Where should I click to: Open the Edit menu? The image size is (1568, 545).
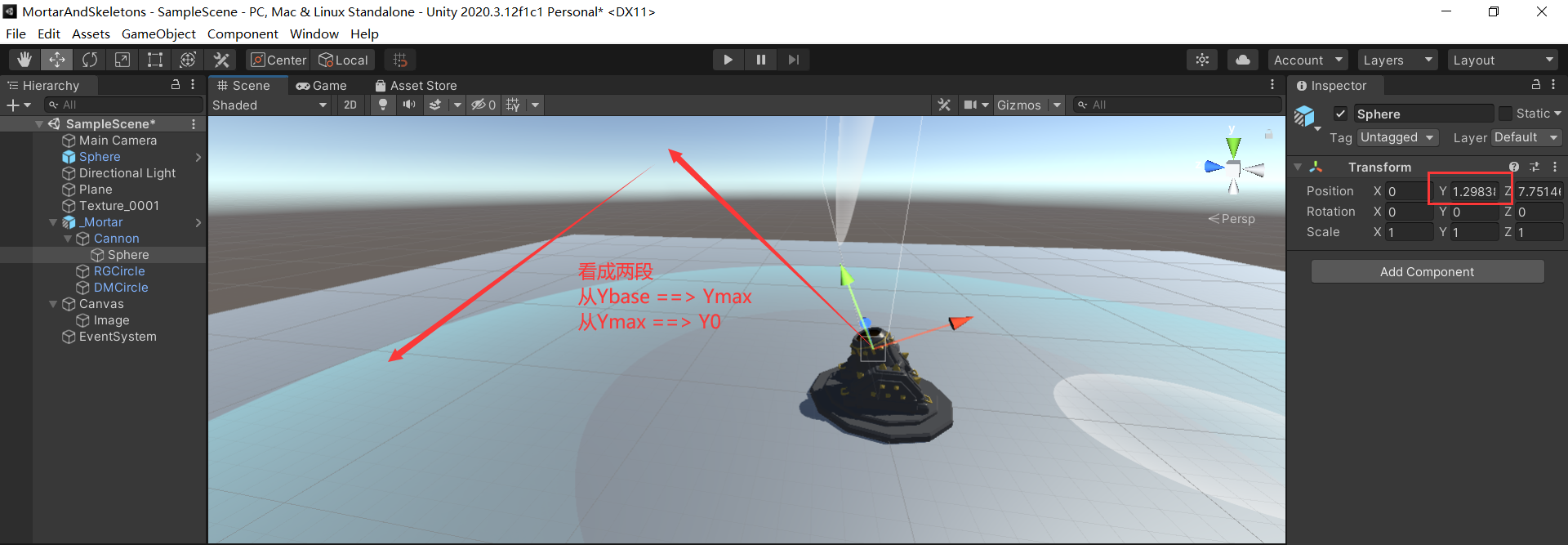(49, 34)
